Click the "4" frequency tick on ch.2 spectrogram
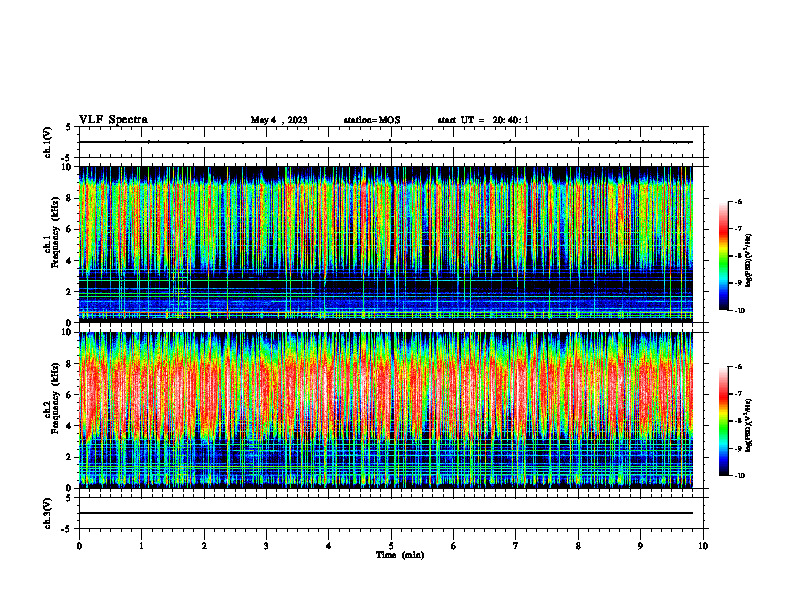The image size is (792, 612). click(x=69, y=426)
